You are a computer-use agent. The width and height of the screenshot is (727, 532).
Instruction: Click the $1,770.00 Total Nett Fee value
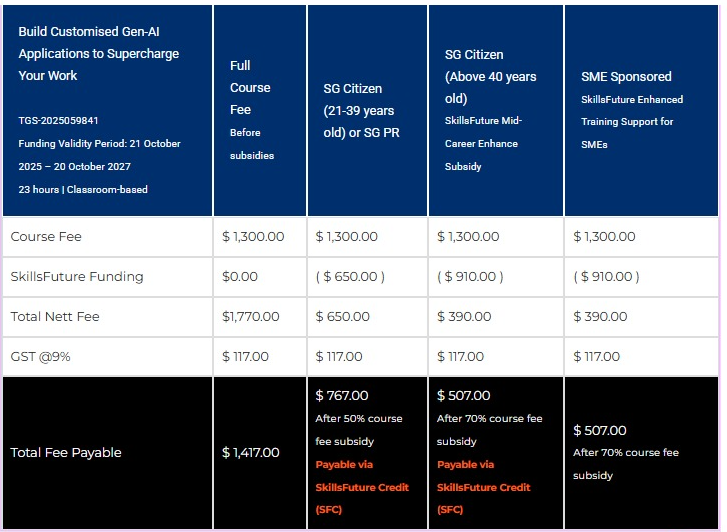253,317
